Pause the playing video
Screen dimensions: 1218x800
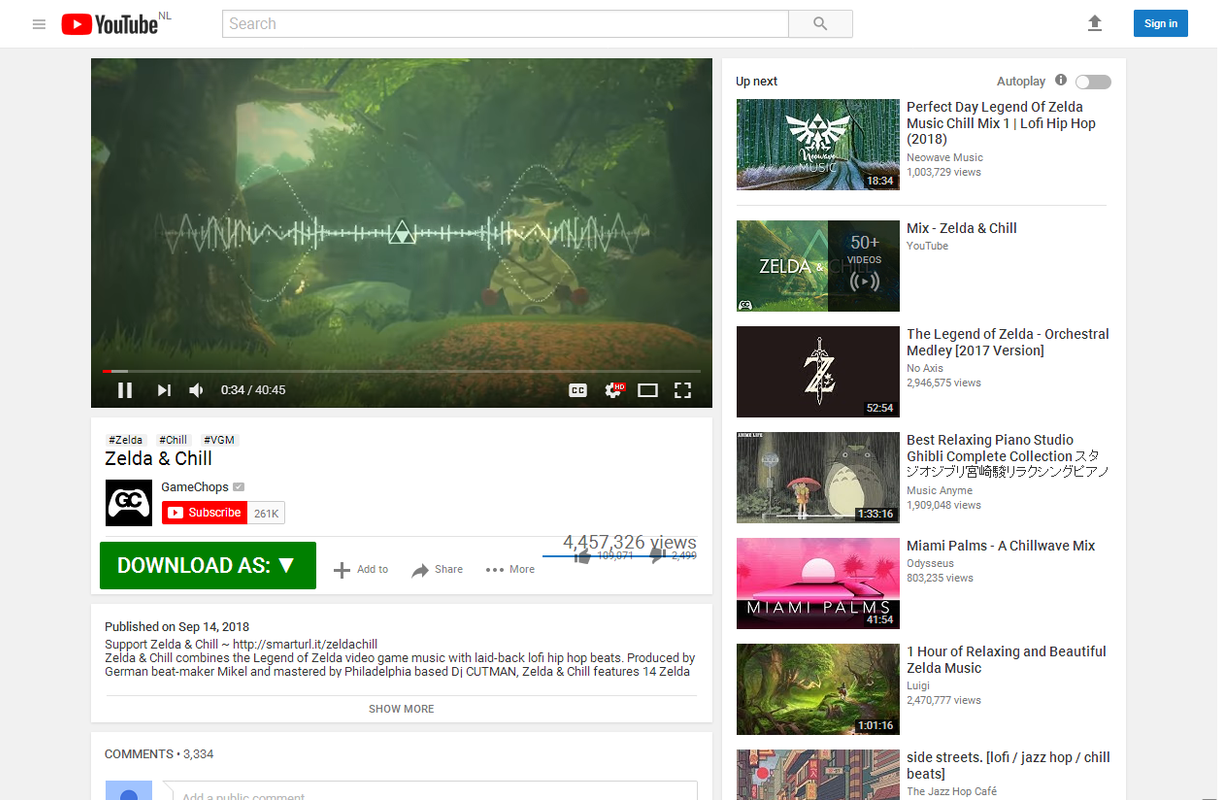(125, 390)
